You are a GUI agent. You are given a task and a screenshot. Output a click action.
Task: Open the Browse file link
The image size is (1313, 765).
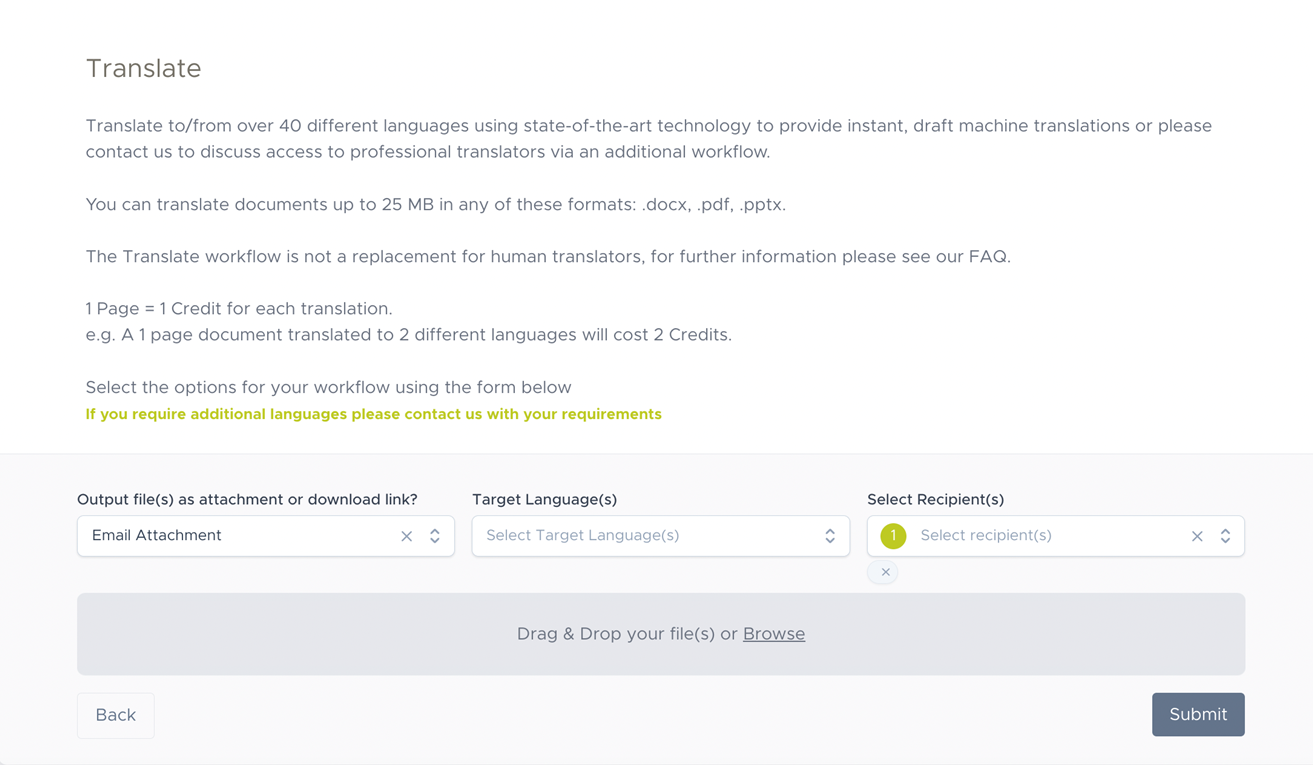[x=773, y=634]
